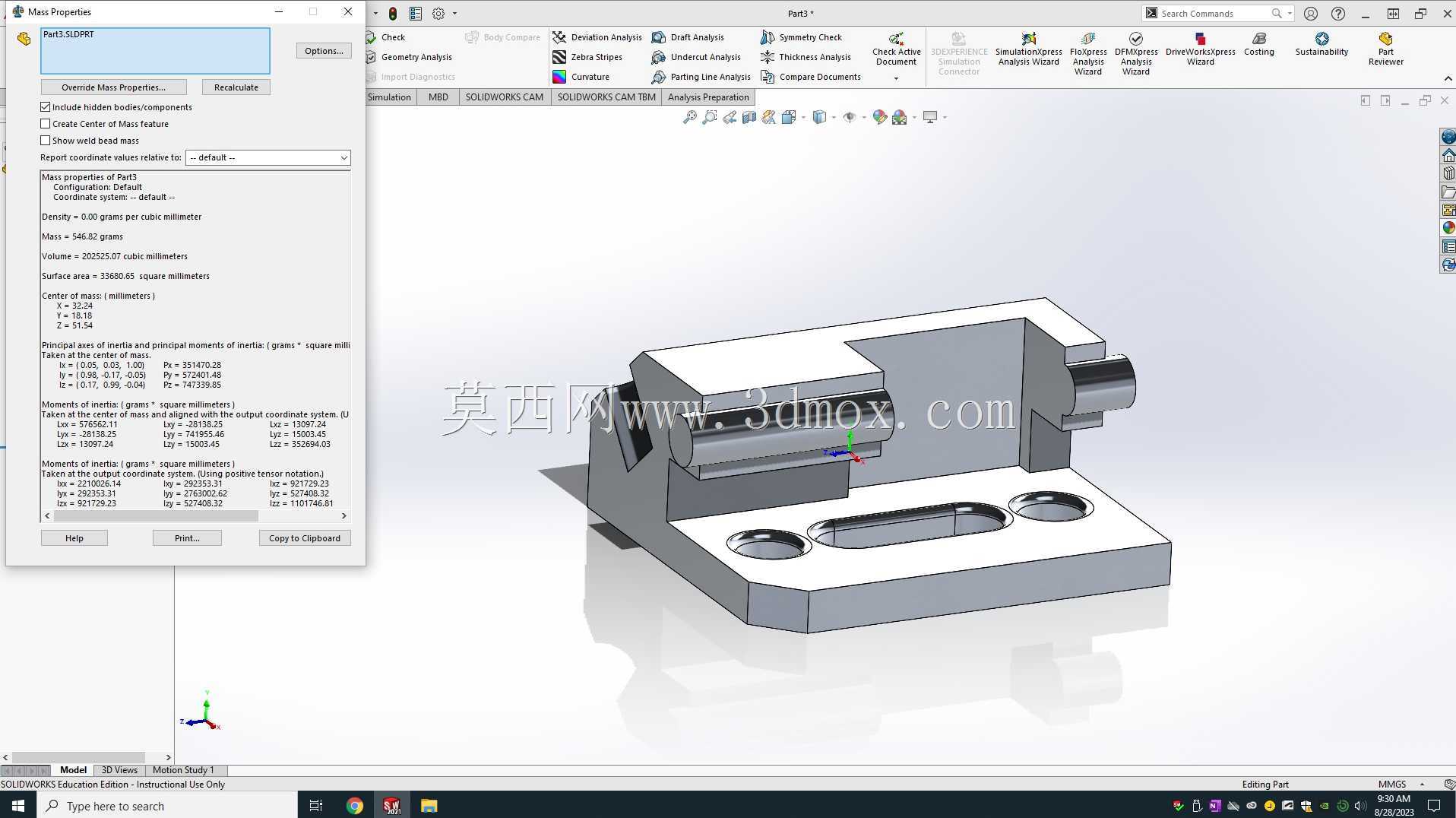Screen dimensions: 1456x818
Task: Open SOLIDWORKS CAM TBM tab
Action: pyautogui.click(x=606, y=97)
